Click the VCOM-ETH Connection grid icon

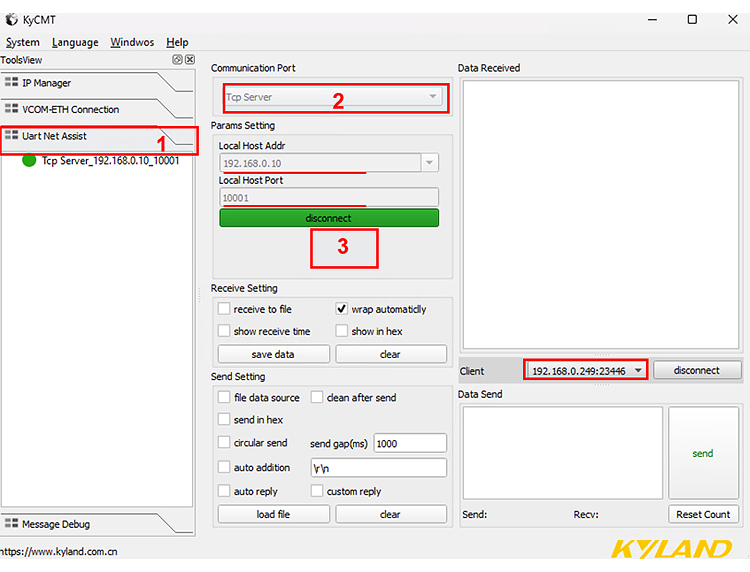[x=11, y=109]
